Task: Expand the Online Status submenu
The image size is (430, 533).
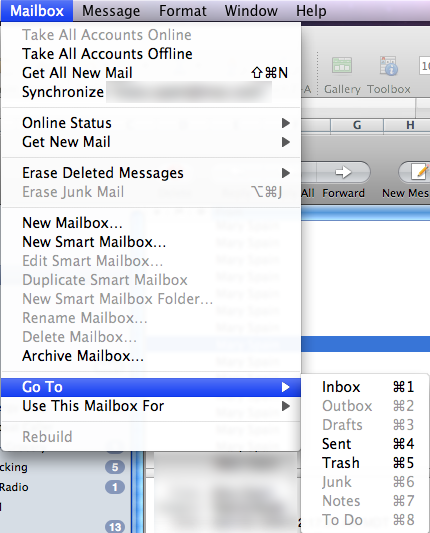Action: point(151,123)
